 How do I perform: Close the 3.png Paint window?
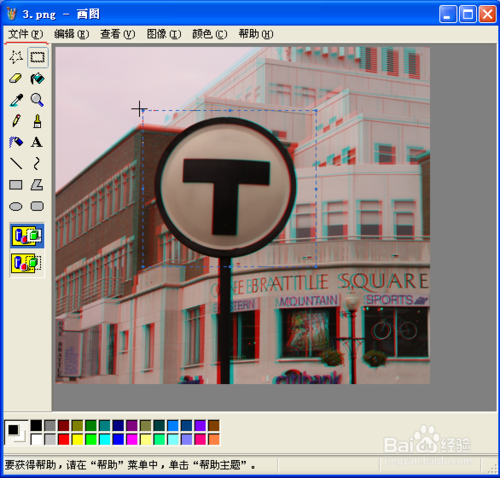click(487, 14)
